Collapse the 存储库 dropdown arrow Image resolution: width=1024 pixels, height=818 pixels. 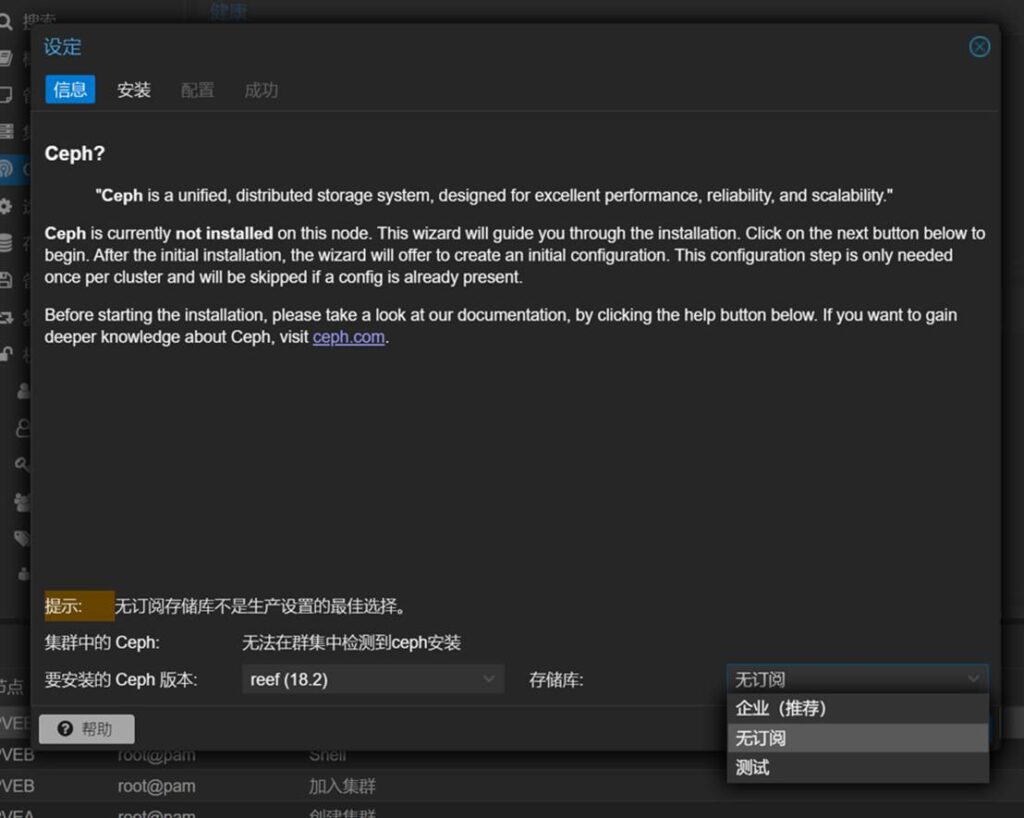974,680
